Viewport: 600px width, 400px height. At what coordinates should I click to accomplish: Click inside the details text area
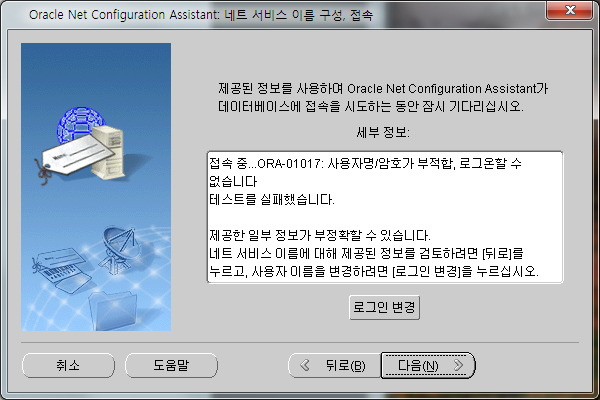[385, 217]
